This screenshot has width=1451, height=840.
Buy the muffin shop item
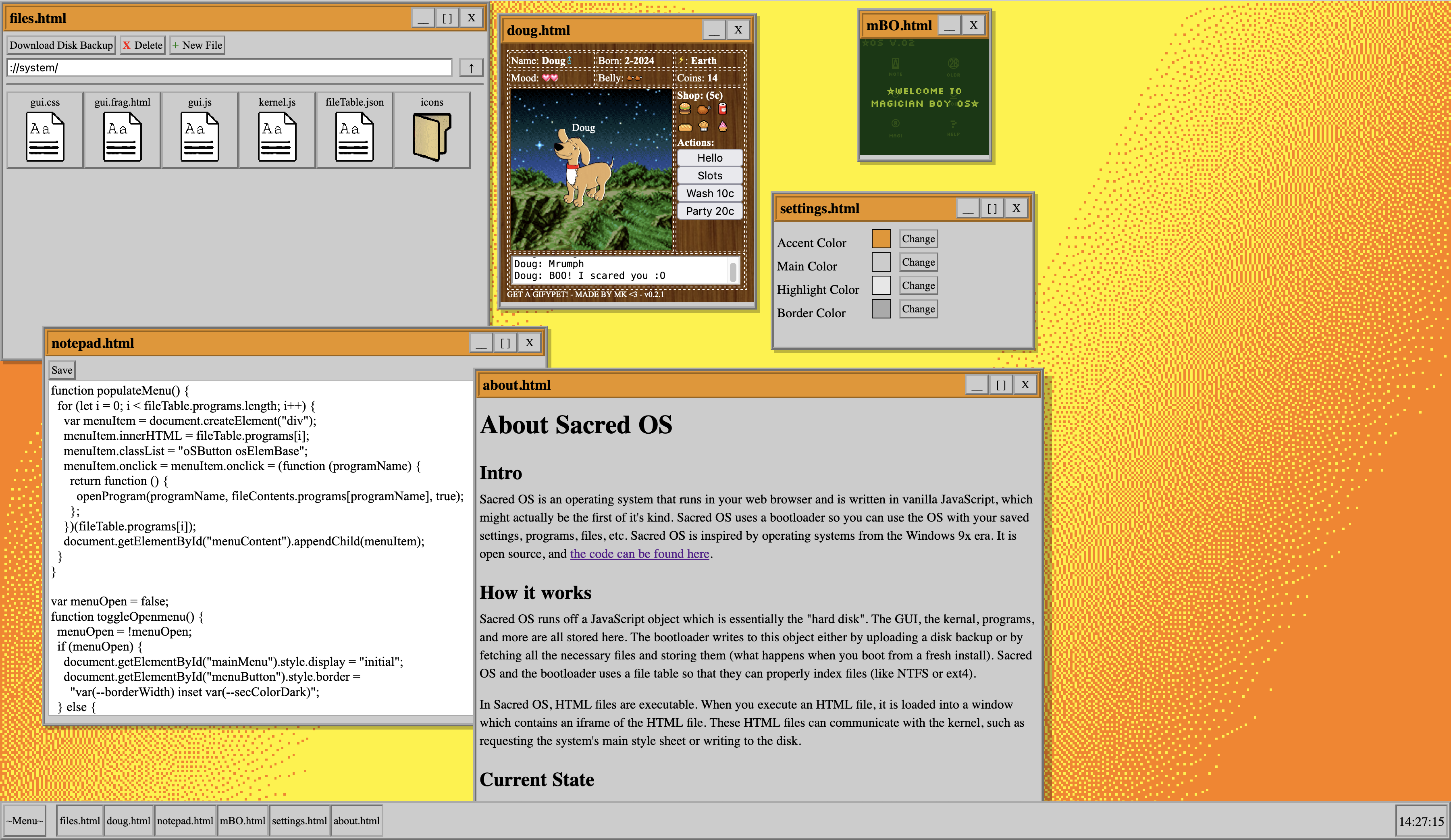pyautogui.click(x=704, y=126)
